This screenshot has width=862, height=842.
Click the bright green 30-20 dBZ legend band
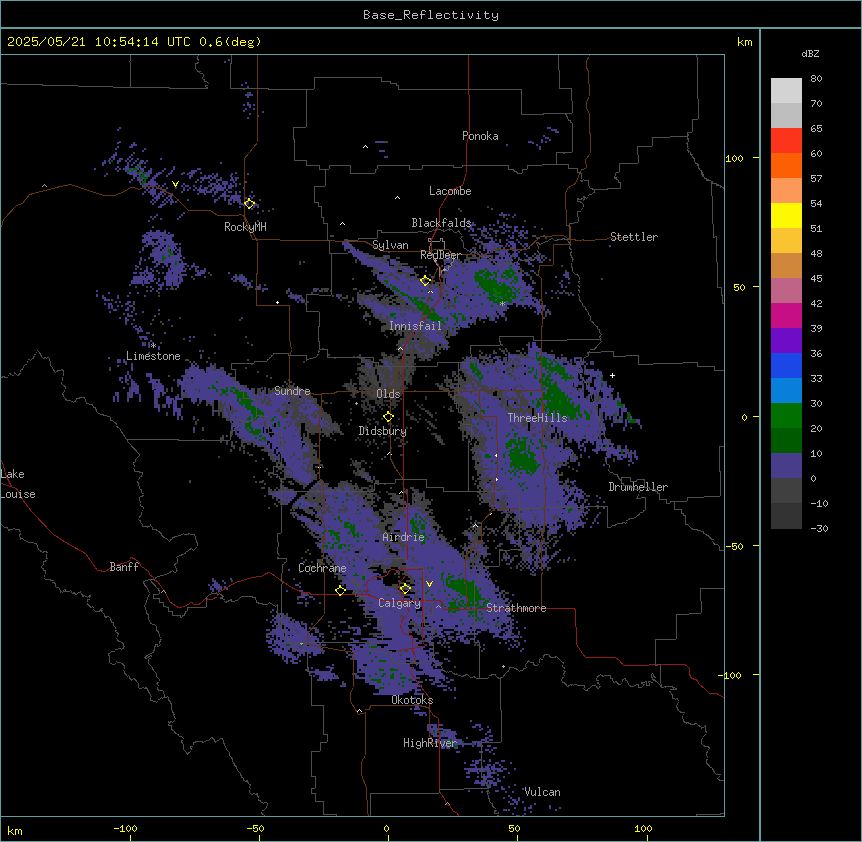click(x=786, y=416)
